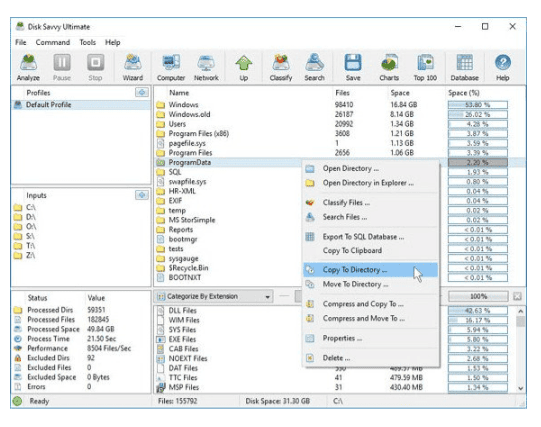Image resolution: width=541 pixels, height=427 pixels.
Task: Click the Search toolbar icon
Action: [314, 68]
